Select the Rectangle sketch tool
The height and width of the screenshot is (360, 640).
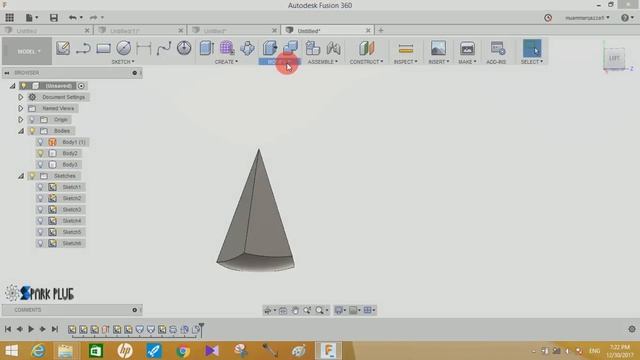(103, 49)
